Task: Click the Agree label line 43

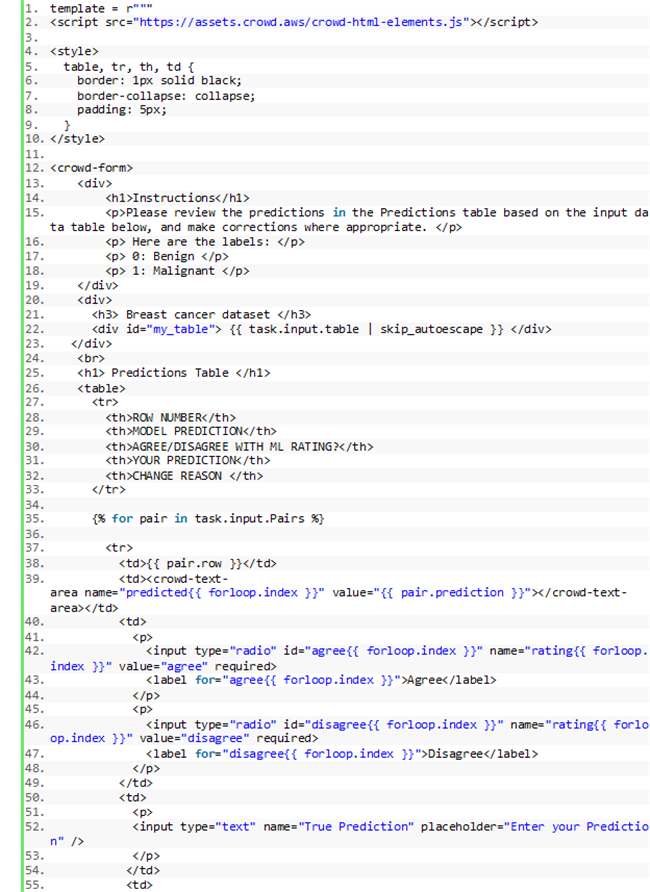Action: (x=321, y=680)
